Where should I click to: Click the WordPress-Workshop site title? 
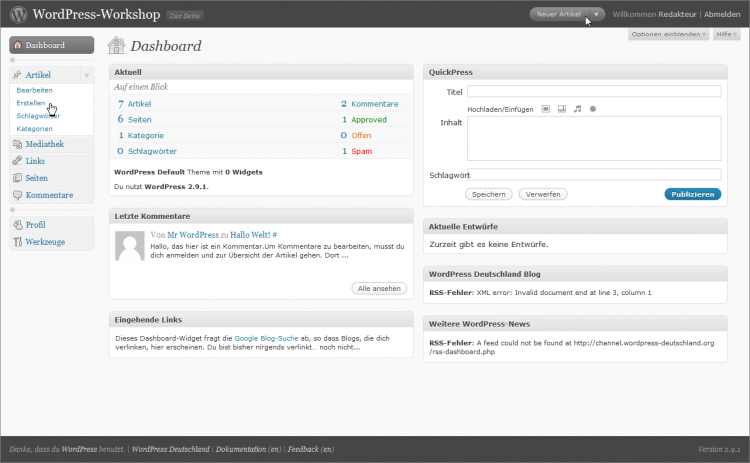(x=96, y=14)
